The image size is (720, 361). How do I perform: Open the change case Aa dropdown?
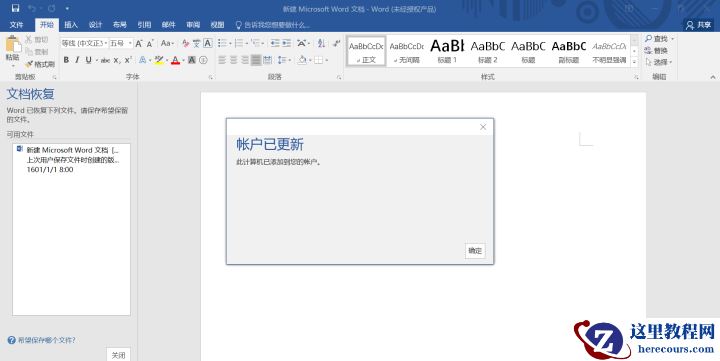coord(167,43)
